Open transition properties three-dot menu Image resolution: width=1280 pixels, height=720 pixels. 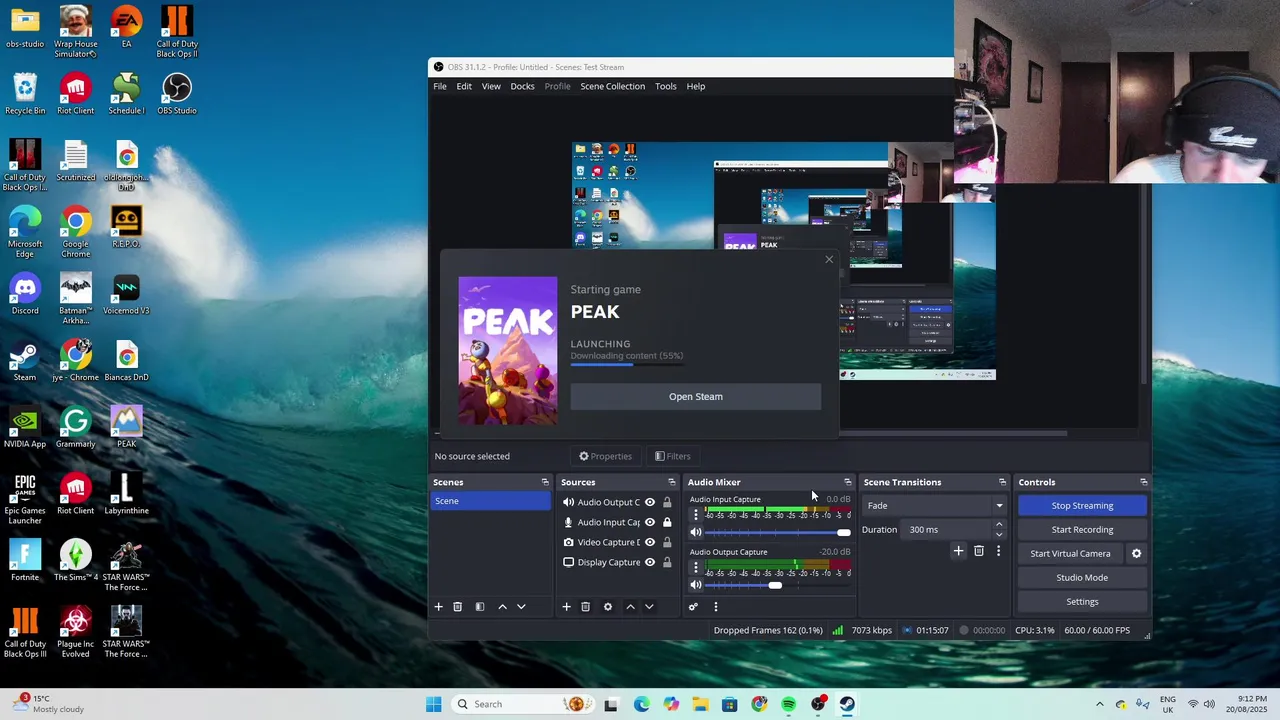click(998, 551)
